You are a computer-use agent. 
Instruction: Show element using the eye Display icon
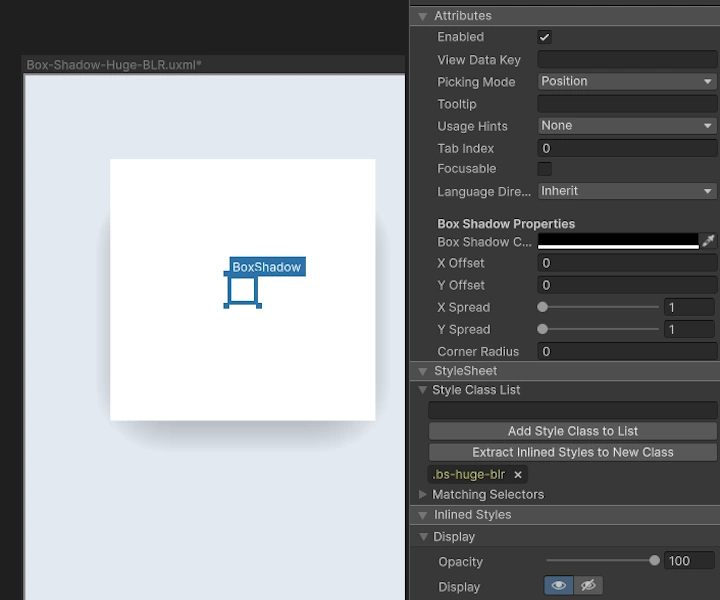[x=558, y=585]
